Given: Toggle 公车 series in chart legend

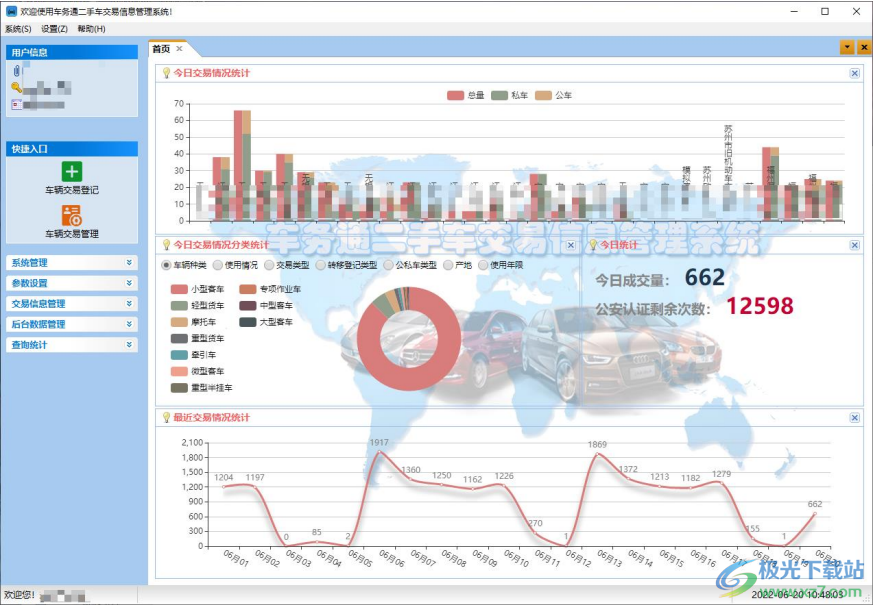Looking at the screenshot, I should (553, 95).
